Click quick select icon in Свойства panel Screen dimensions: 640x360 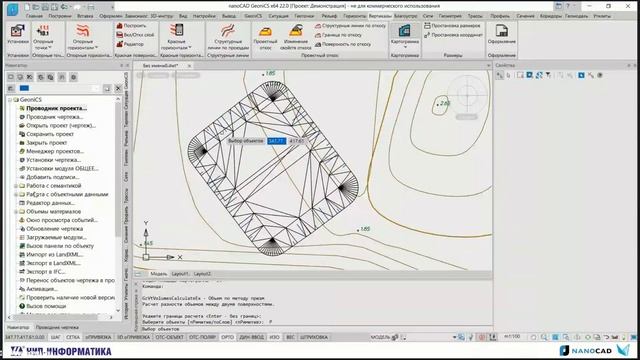[530, 75]
